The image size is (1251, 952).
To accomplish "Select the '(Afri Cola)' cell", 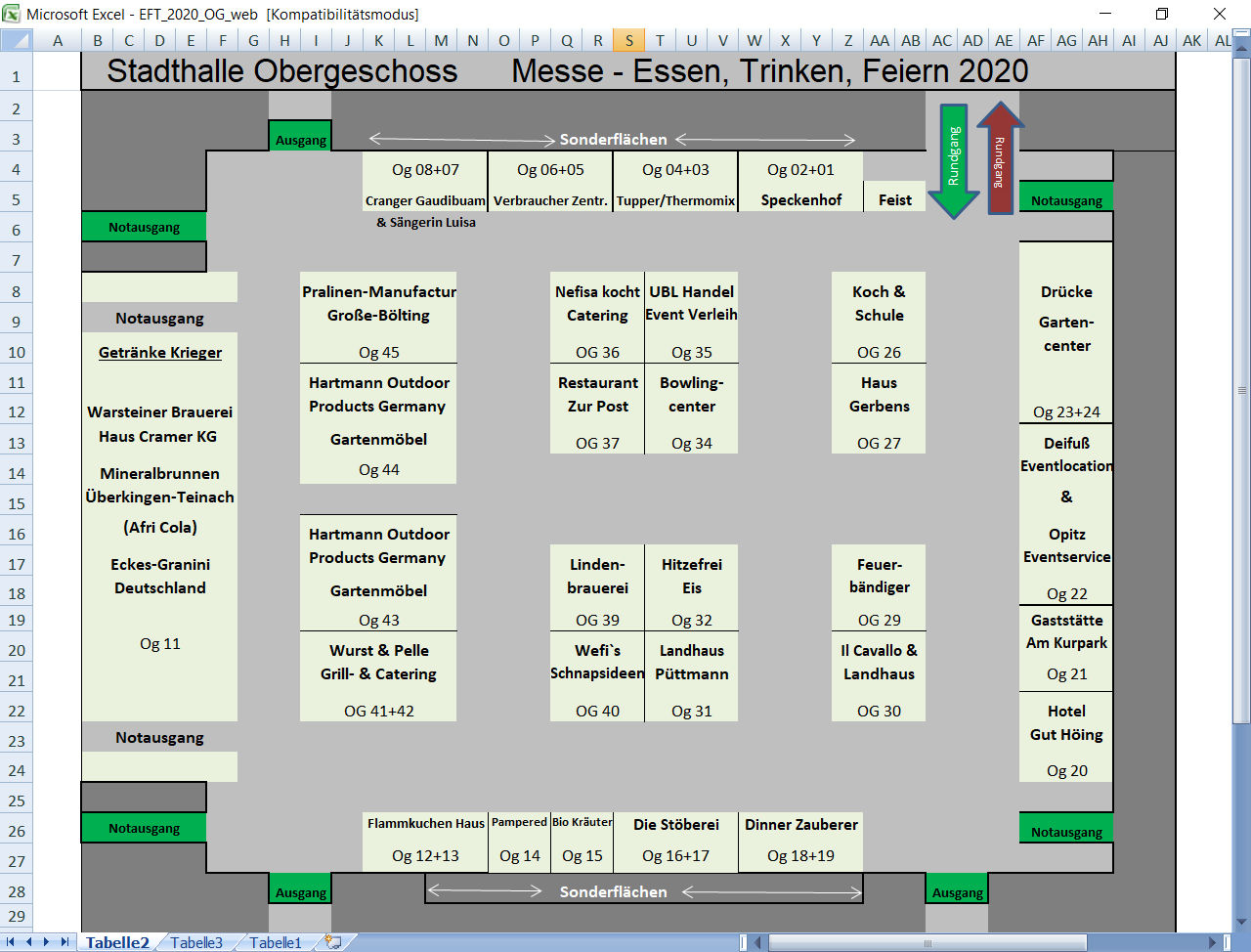I will point(160,528).
